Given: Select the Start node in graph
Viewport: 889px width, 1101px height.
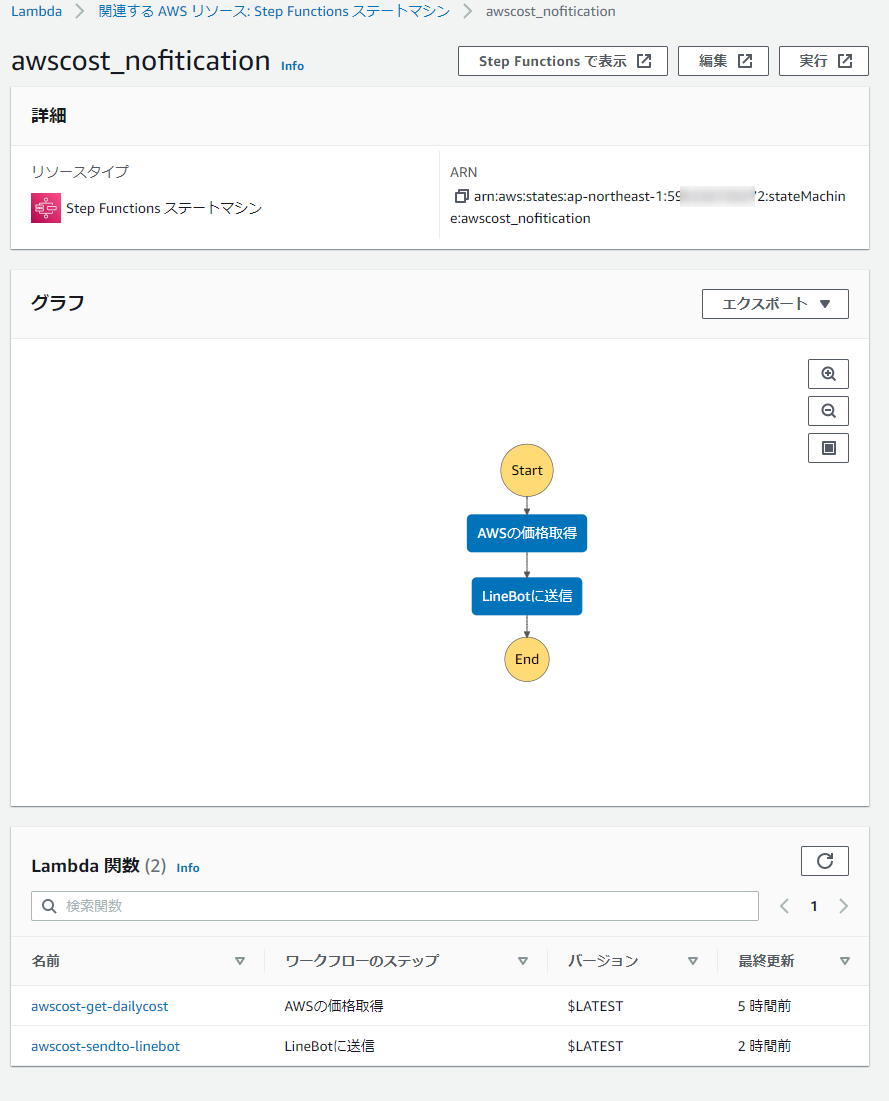Looking at the screenshot, I should pos(527,470).
